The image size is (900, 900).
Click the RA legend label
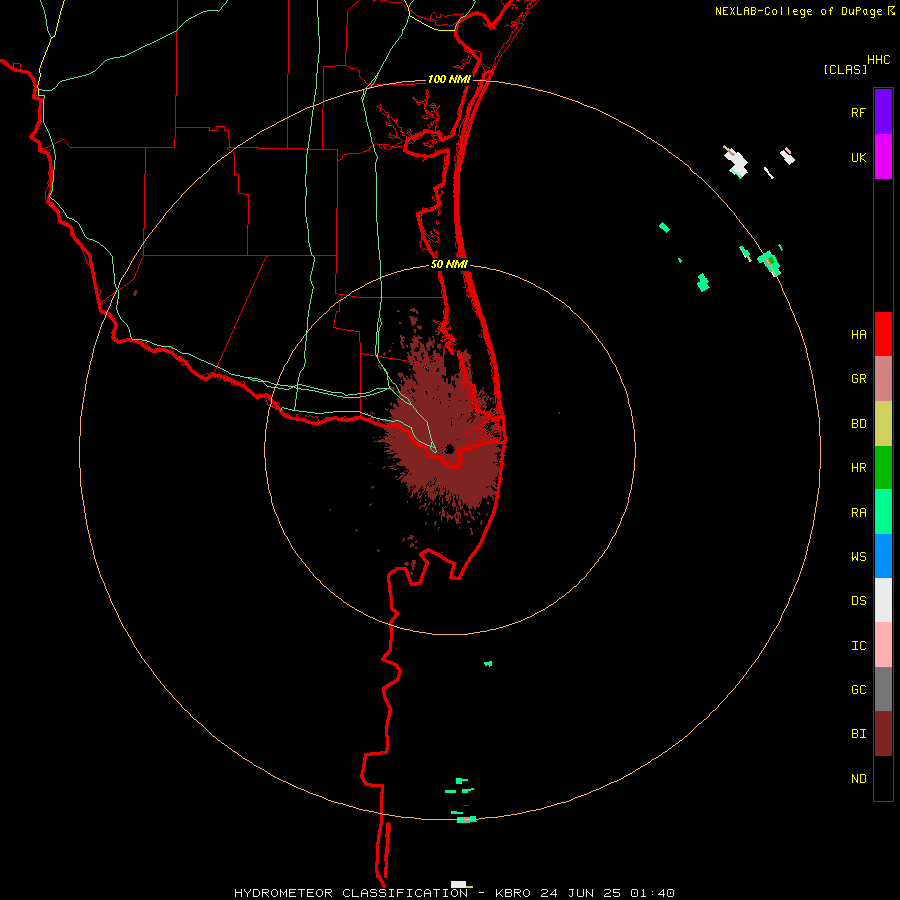coord(858,513)
